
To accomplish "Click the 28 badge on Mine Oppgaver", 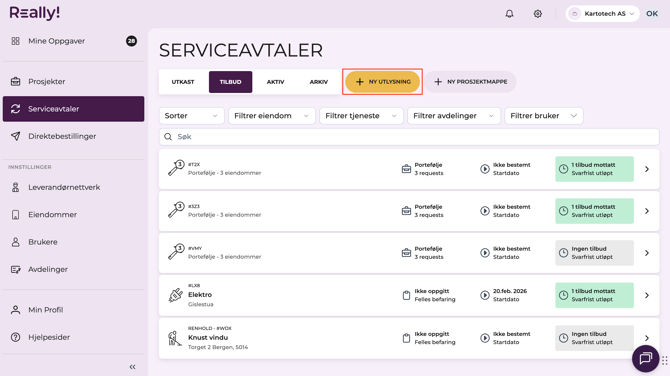I will [x=131, y=41].
